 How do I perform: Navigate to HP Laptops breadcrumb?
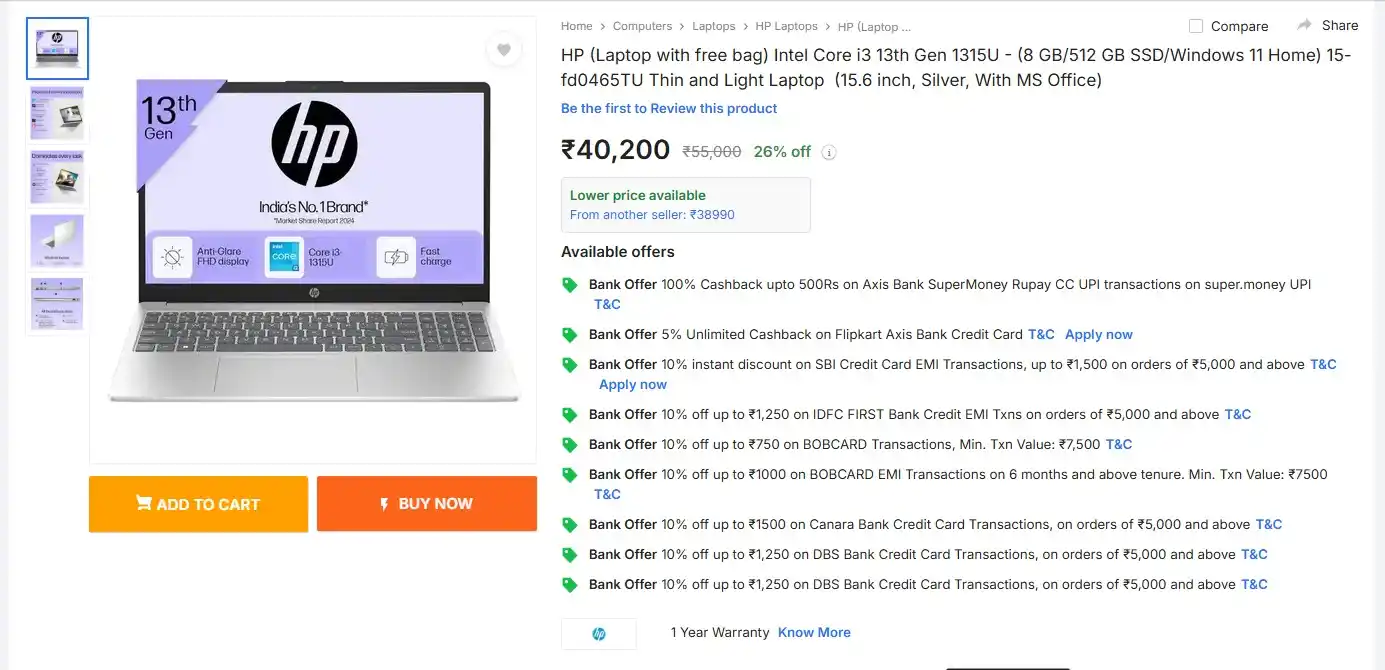coord(786,26)
